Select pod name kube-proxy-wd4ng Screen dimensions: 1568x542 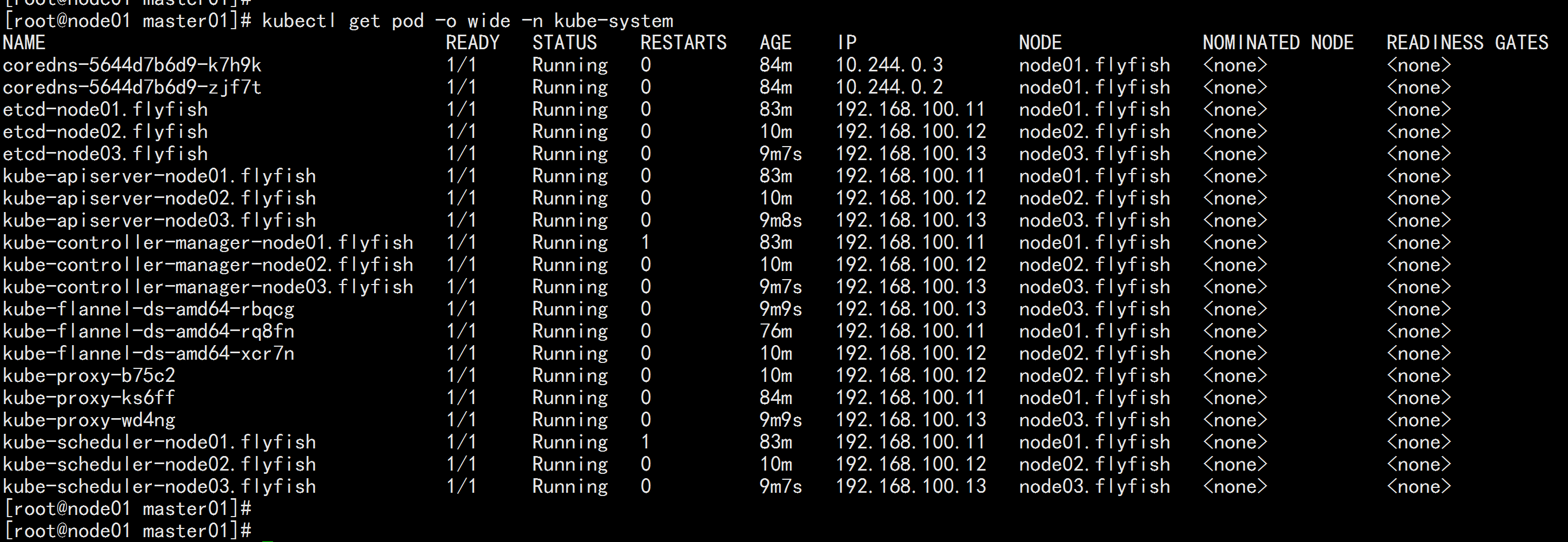(x=89, y=420)
